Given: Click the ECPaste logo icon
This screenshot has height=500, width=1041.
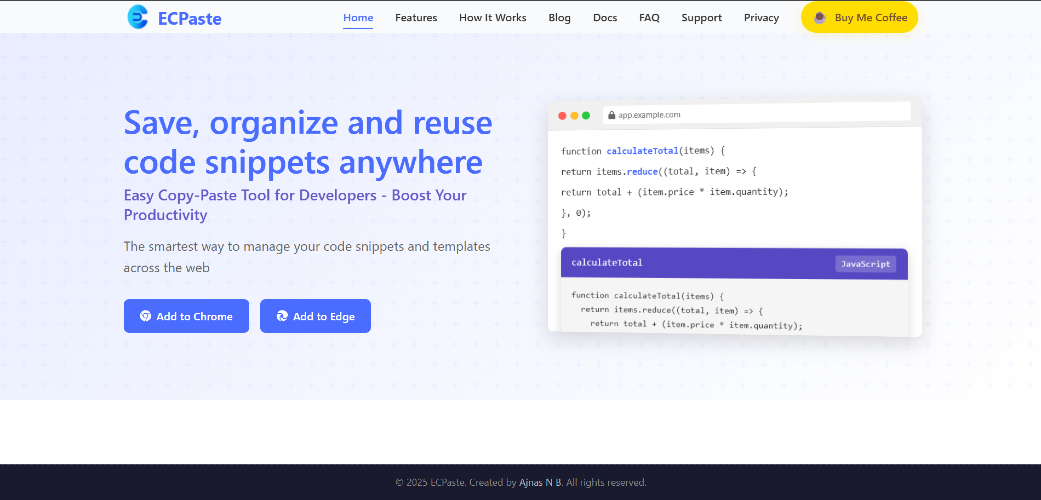Looking at the screenshot, I should 137,17.
